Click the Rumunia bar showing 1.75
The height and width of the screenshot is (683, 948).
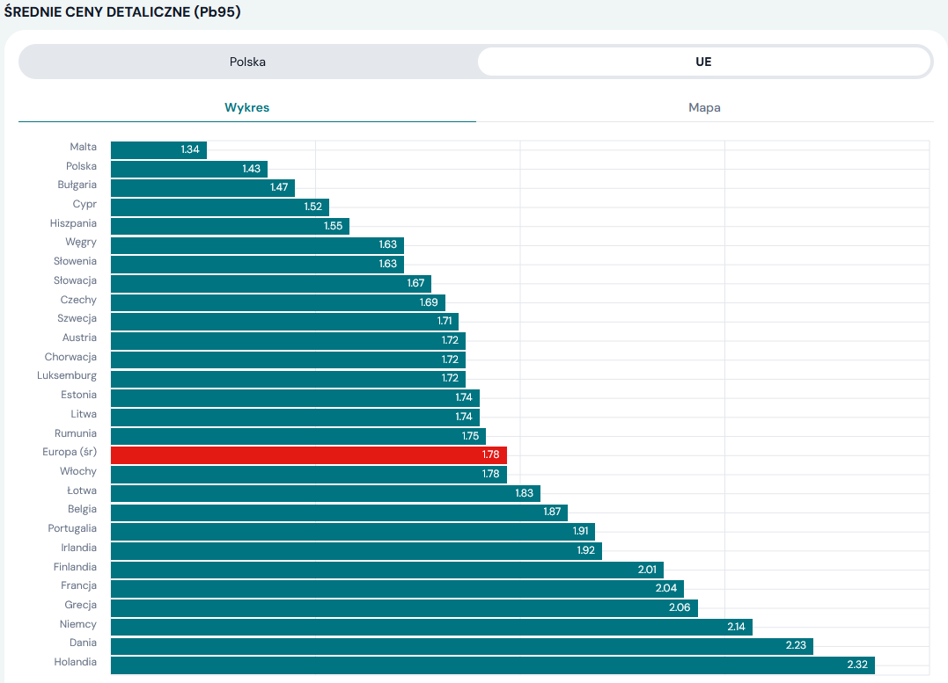click(x=299, y=436)
